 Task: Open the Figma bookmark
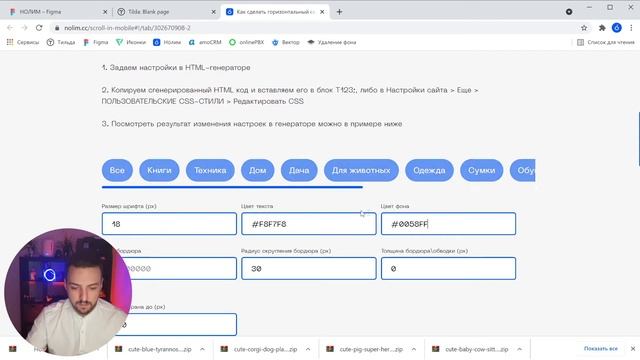pos(96,42)
